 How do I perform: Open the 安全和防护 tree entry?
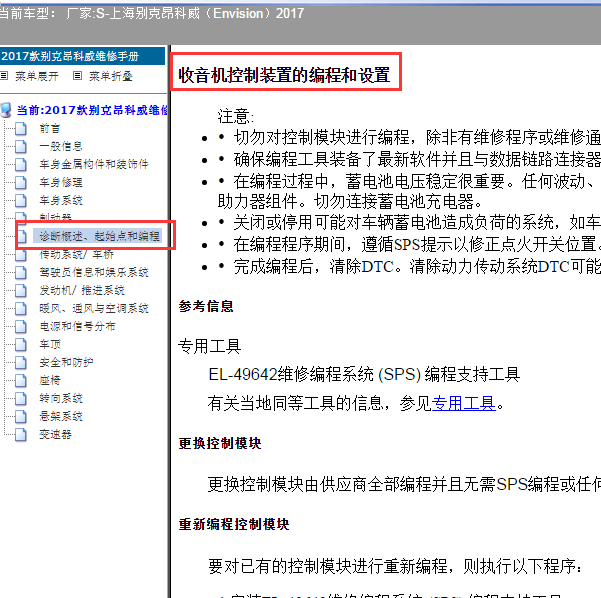(x=66, y=363)
